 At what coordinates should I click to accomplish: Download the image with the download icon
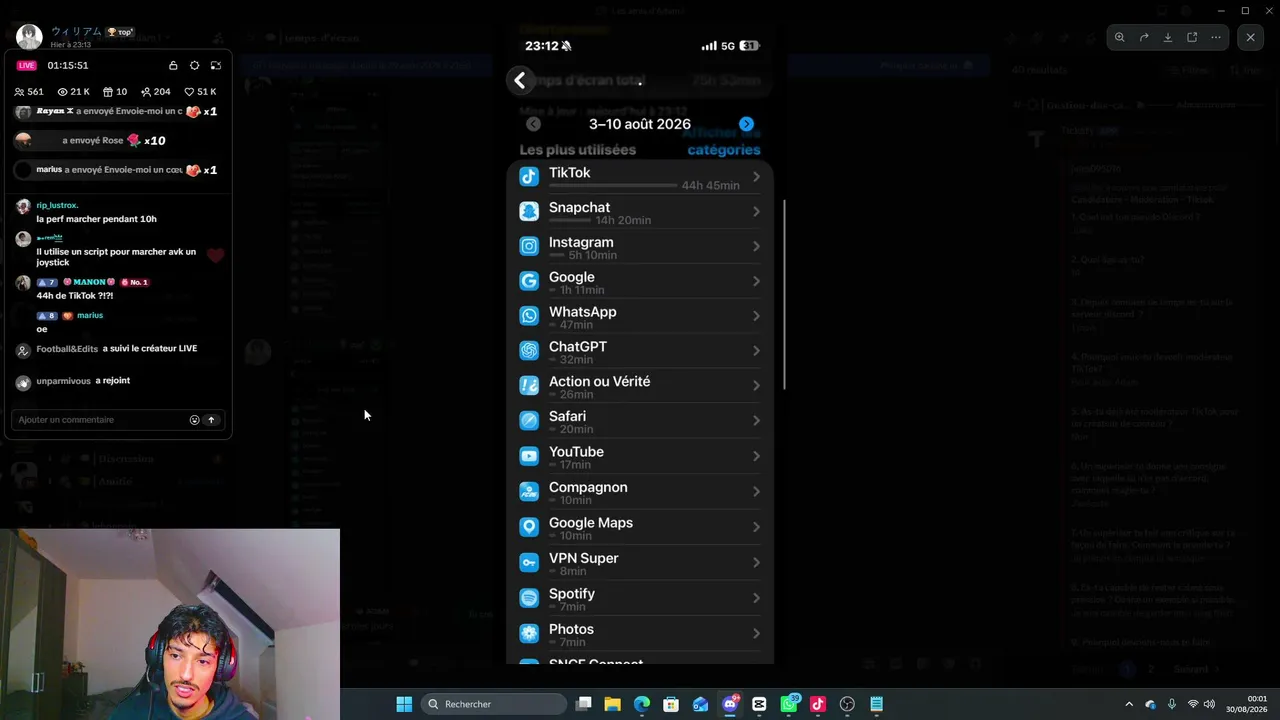tap(1168, 37)
